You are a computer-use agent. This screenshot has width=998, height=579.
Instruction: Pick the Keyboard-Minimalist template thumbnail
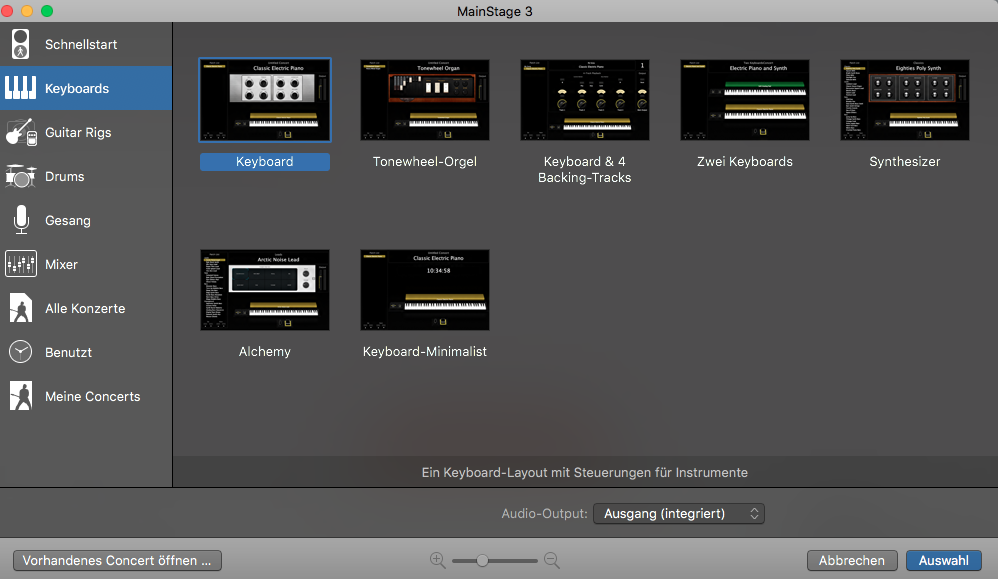(x=425, y=290)
